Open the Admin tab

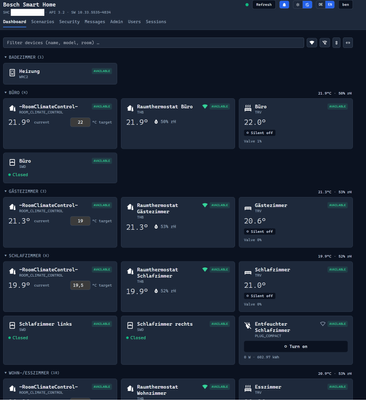(116, 22)
